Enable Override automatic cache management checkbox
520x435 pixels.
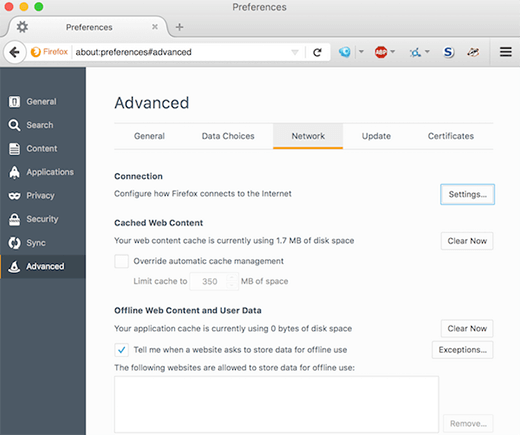tap(121, 261)
